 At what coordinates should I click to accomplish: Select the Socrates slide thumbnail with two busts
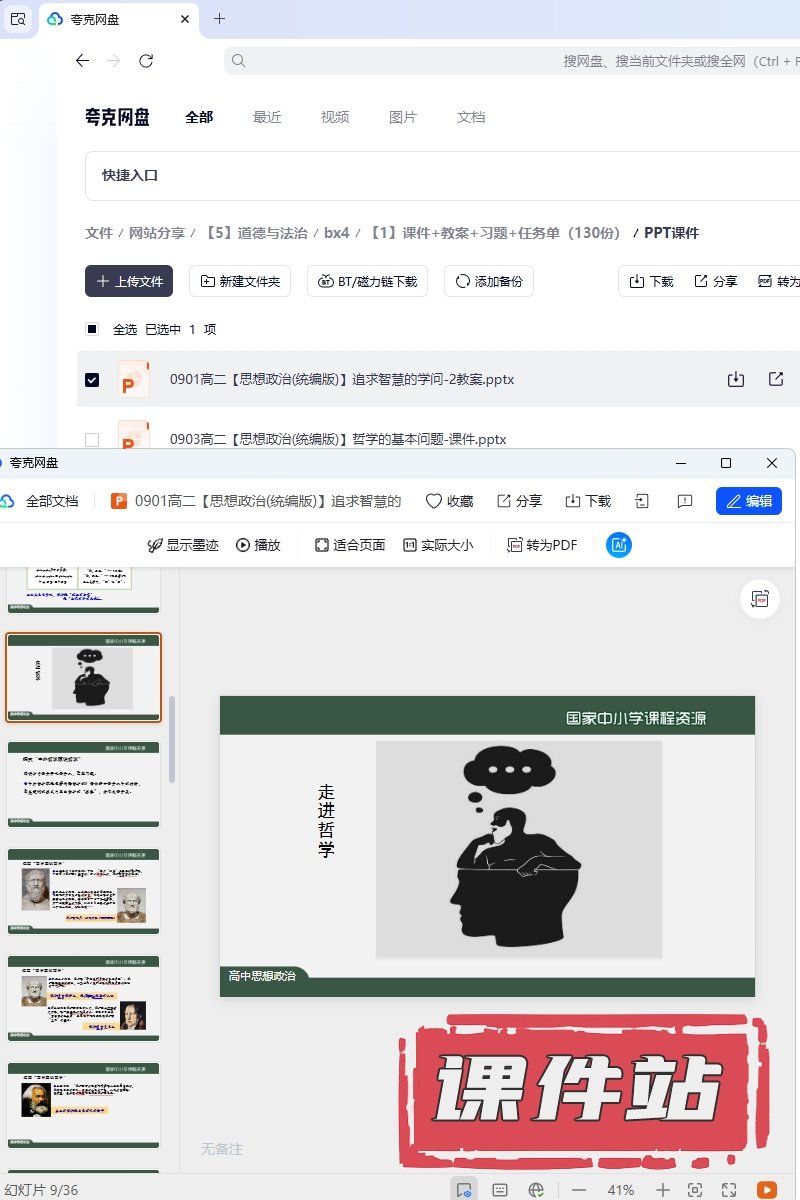(x=83, y=890)
